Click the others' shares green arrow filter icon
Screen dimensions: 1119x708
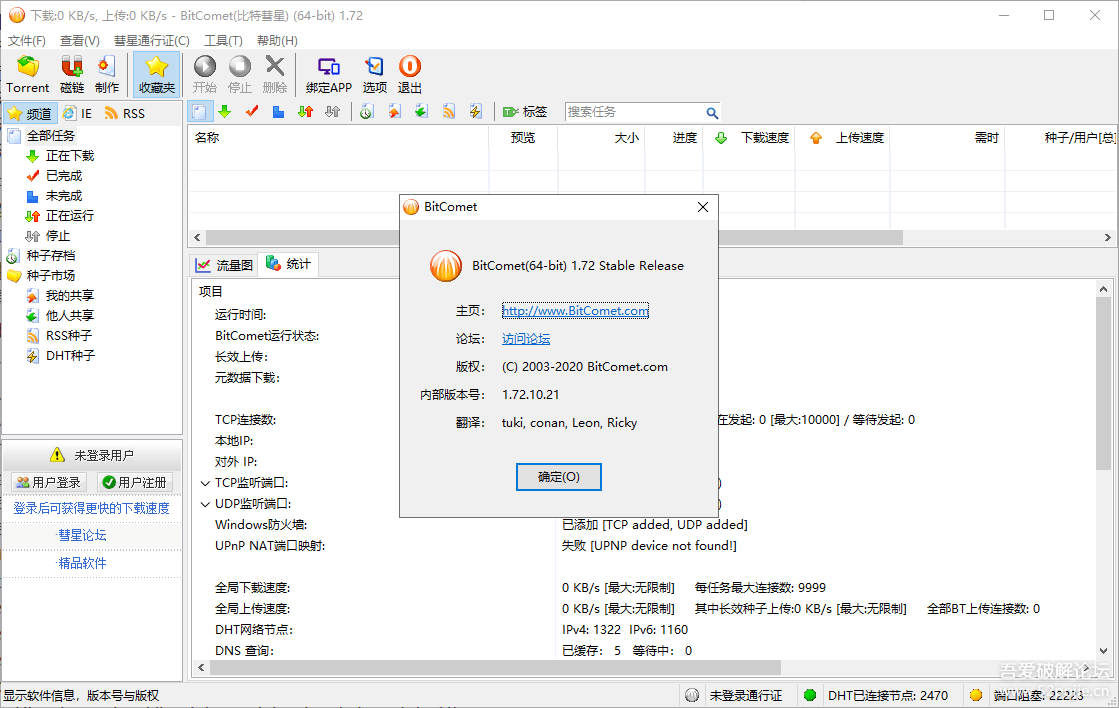point(422,112)
